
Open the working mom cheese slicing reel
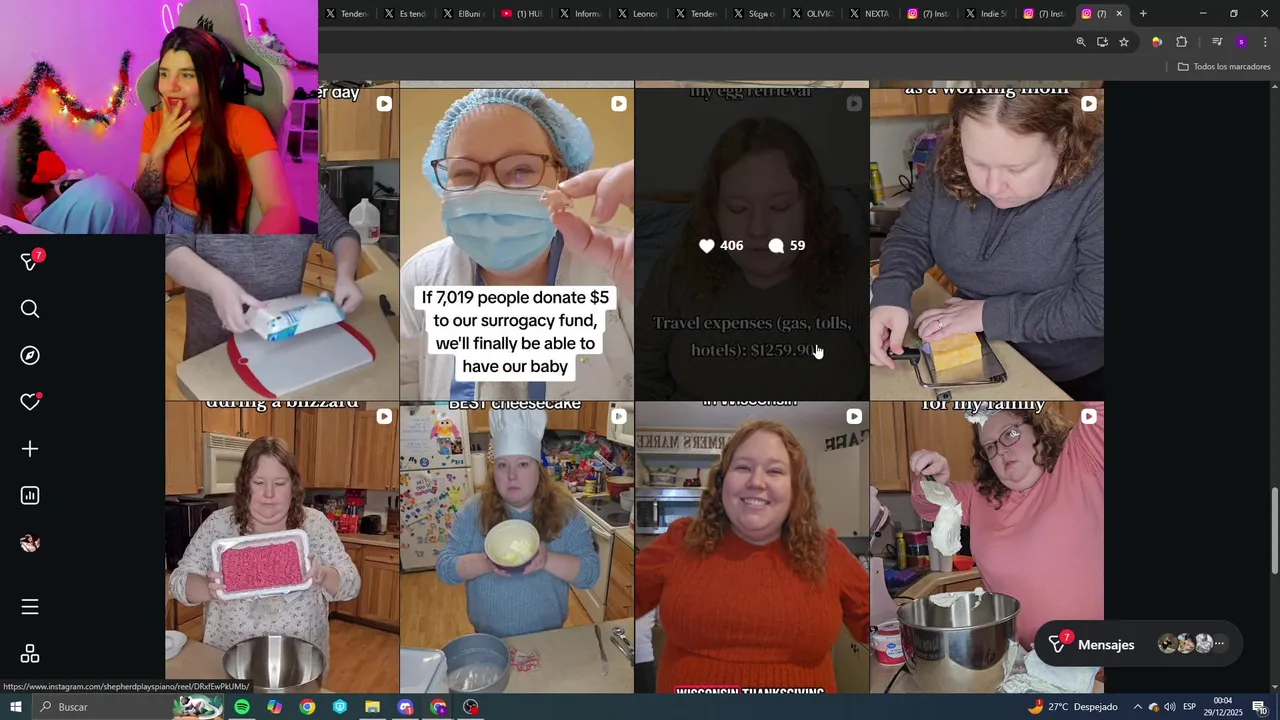(987, 243)
